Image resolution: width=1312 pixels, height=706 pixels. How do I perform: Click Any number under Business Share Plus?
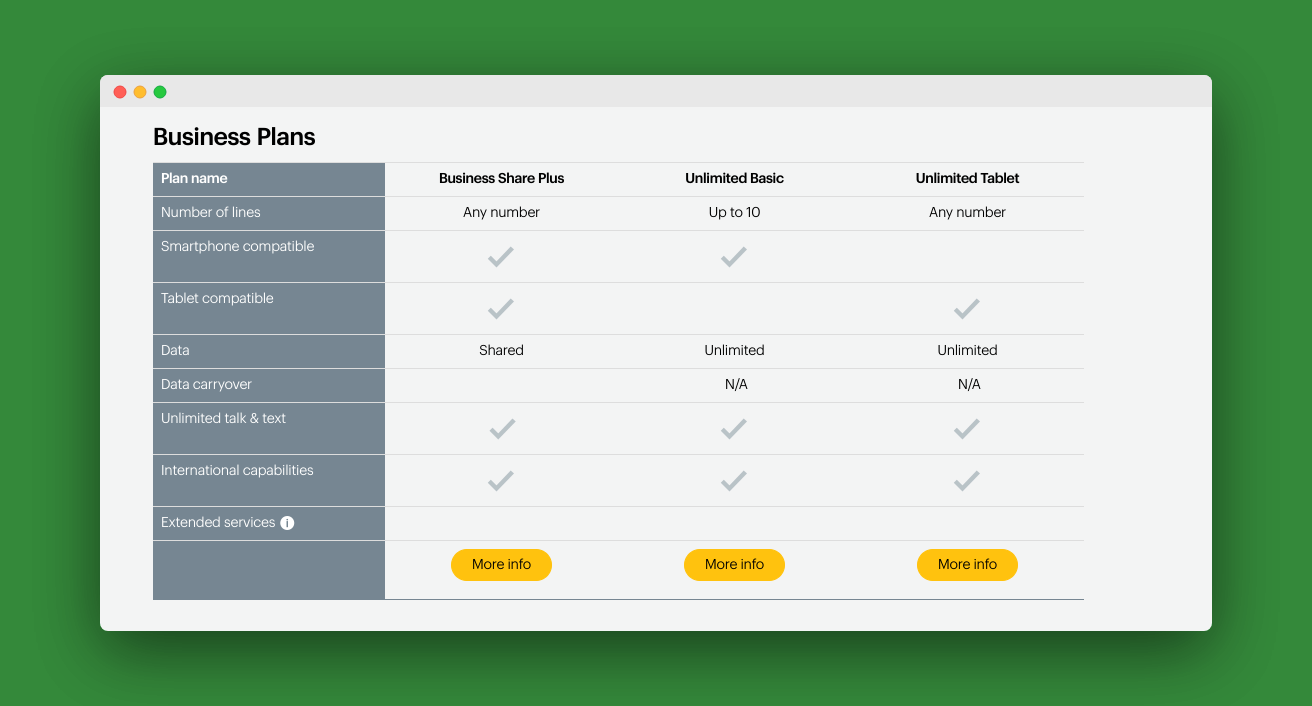501,213
